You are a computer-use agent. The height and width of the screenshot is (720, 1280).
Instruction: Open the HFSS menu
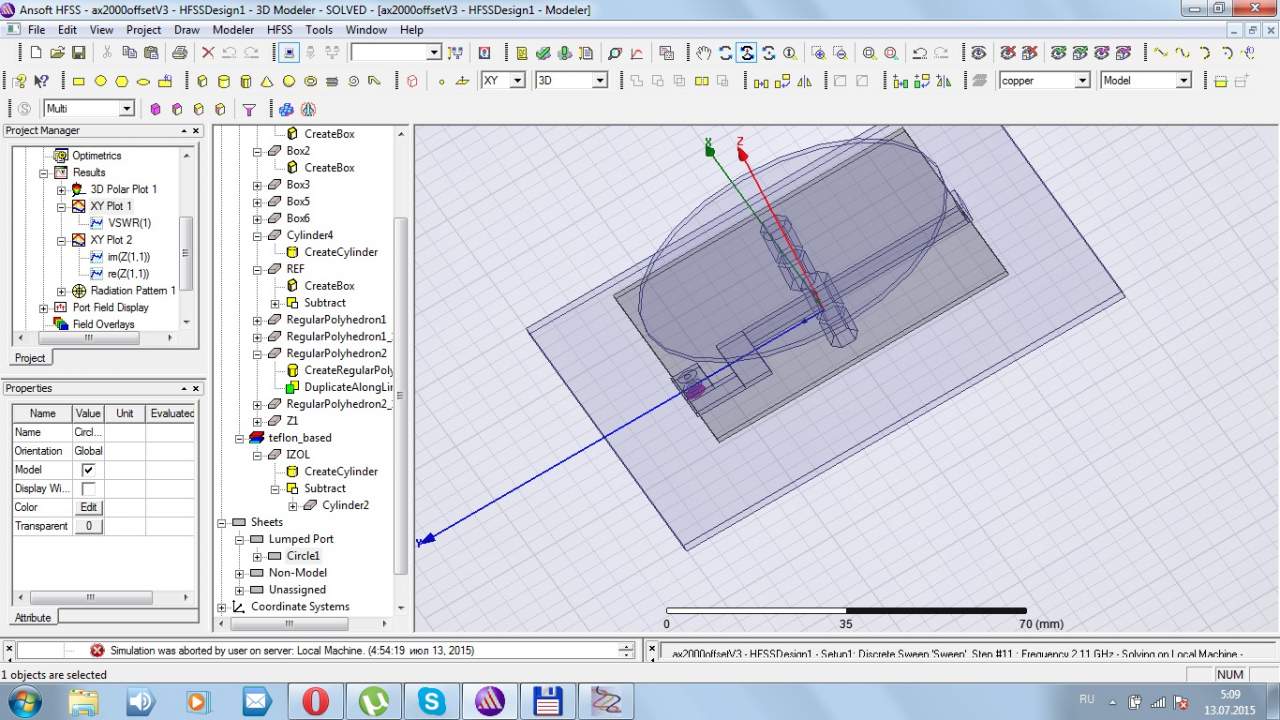pyautogui.click(x=279, y=30)
